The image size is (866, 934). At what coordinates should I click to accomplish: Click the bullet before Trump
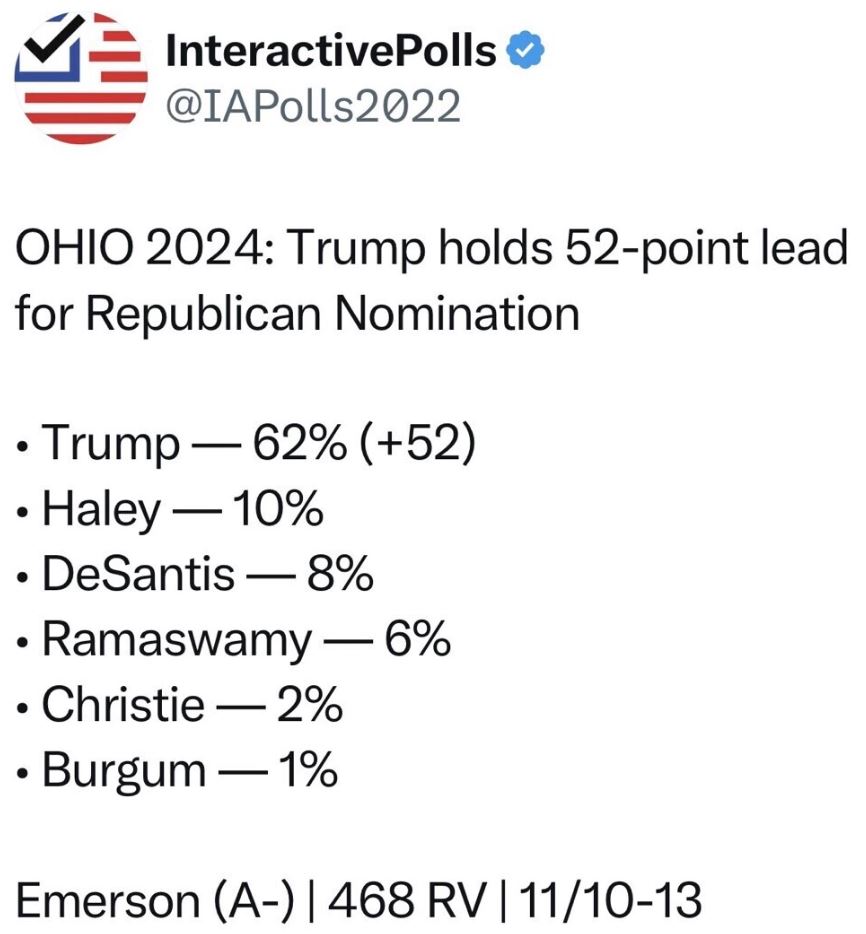(23, 447)
